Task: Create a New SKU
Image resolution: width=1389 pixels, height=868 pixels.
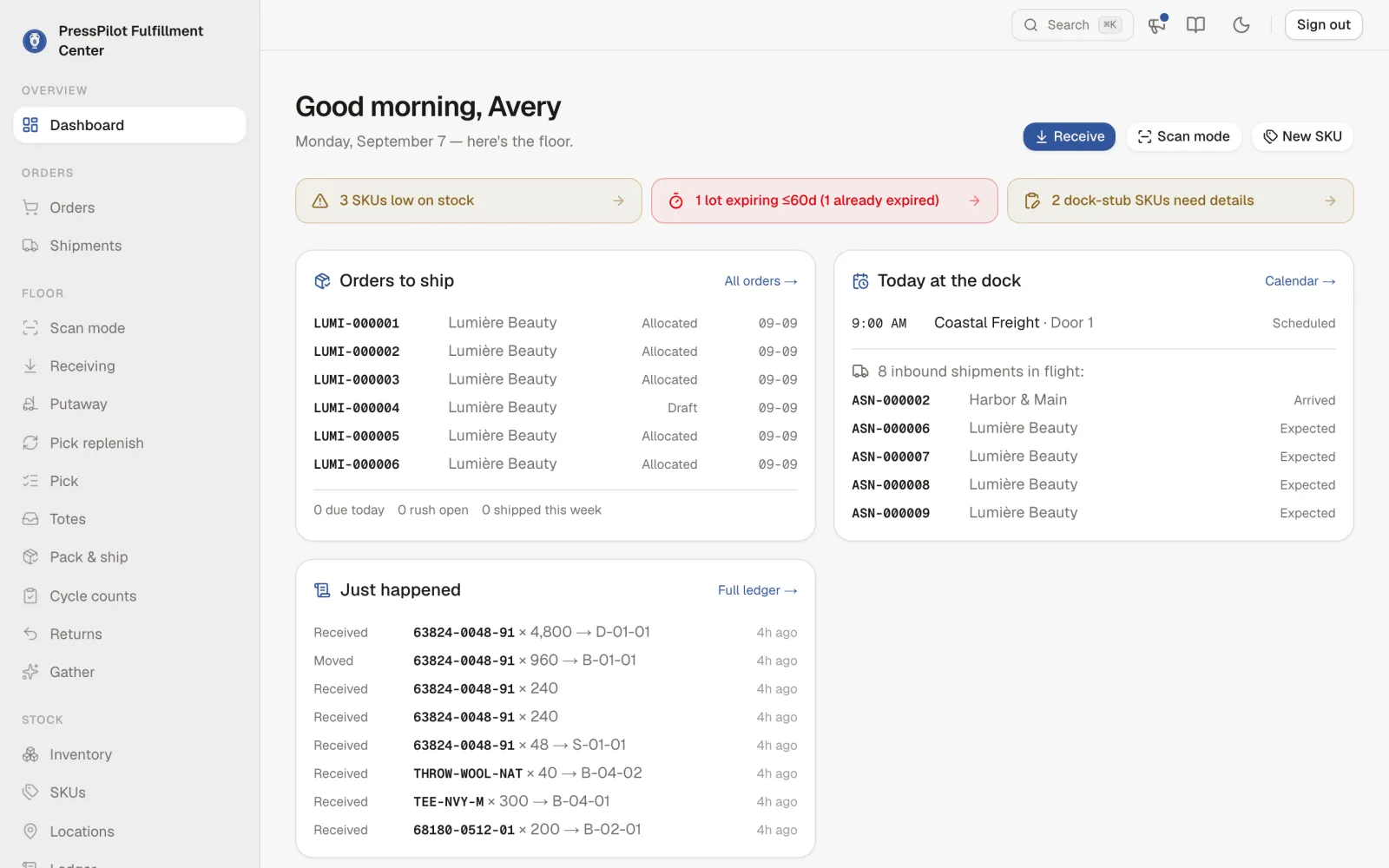Action: [x=1302, y=136]
